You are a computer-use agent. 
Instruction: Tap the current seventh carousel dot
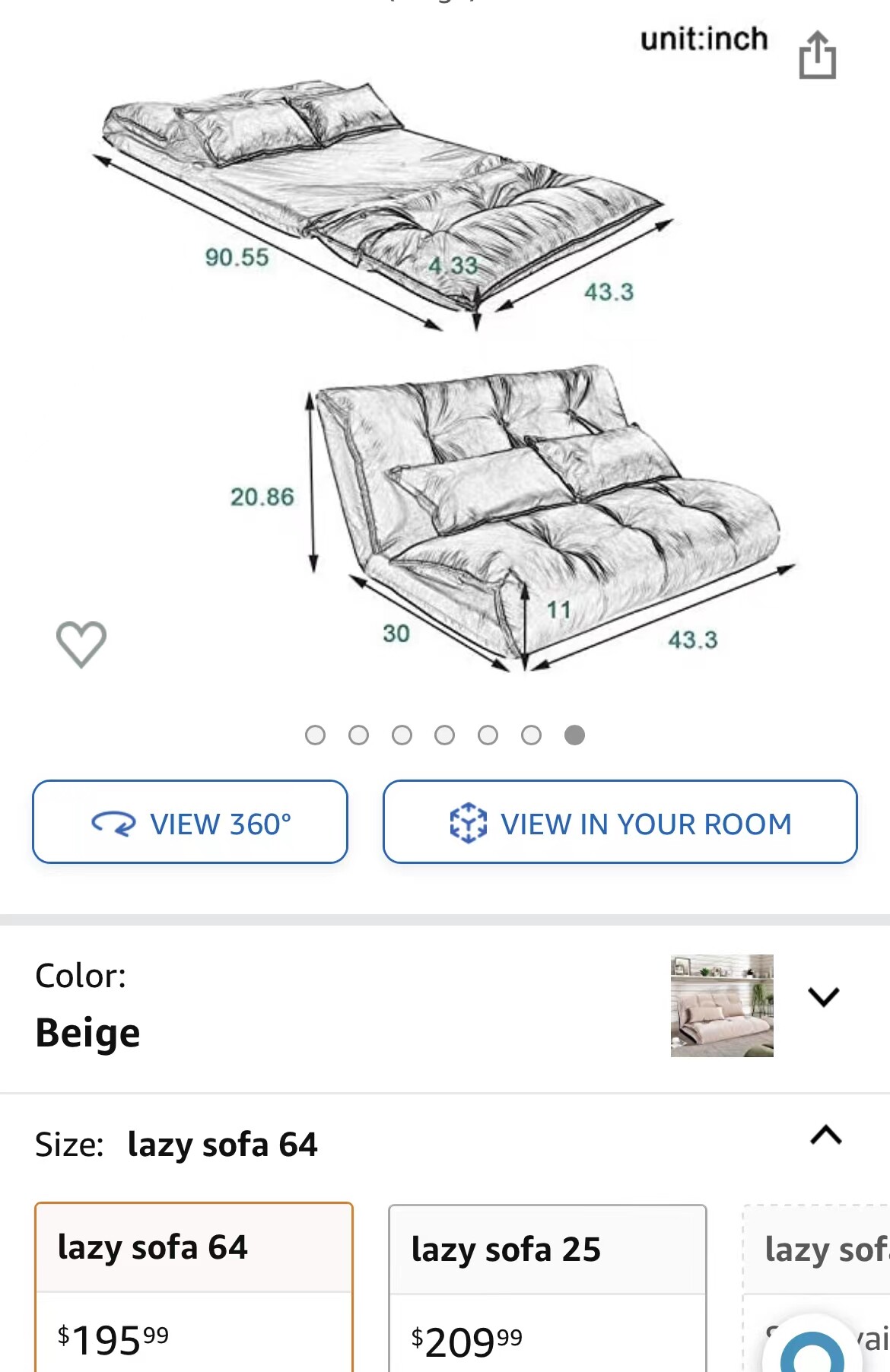point(575,735)
